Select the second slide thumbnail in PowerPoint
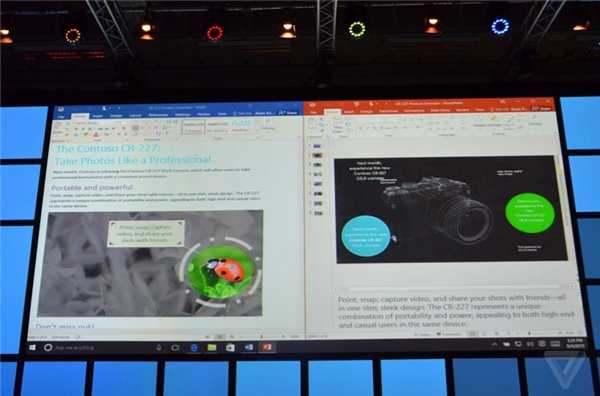The width and height of the screenshot is (600, 396). coord(317,155)
